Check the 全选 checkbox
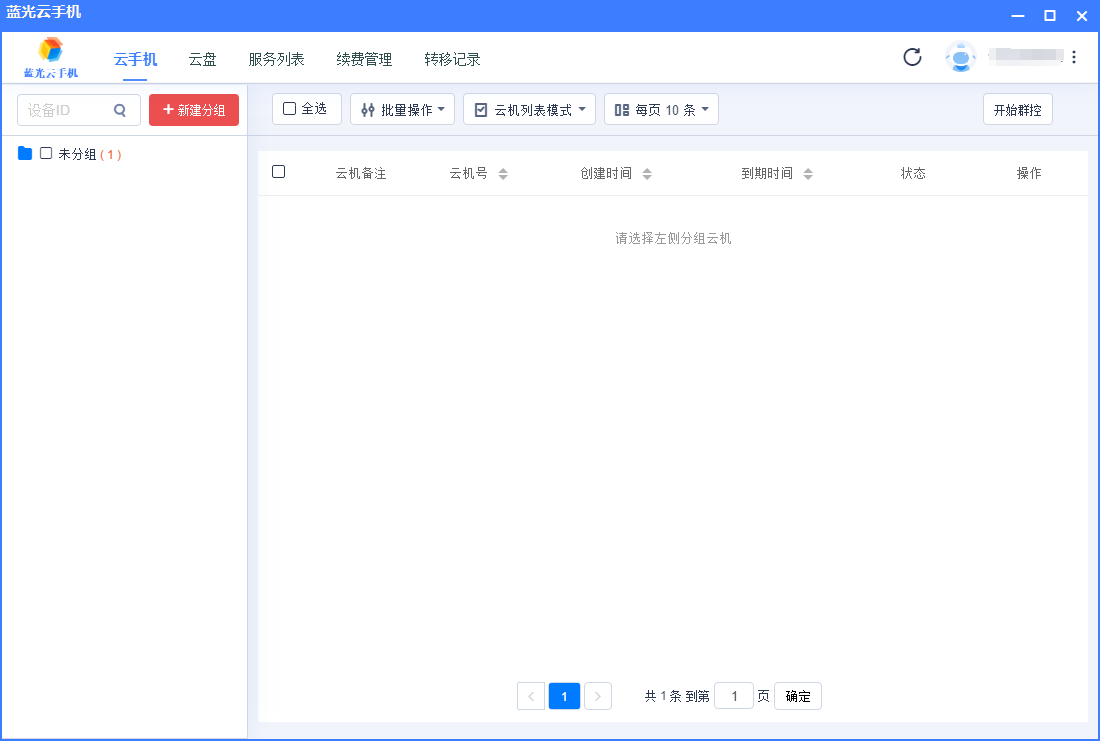The image size is (1100, 741). tap(290, 109)
